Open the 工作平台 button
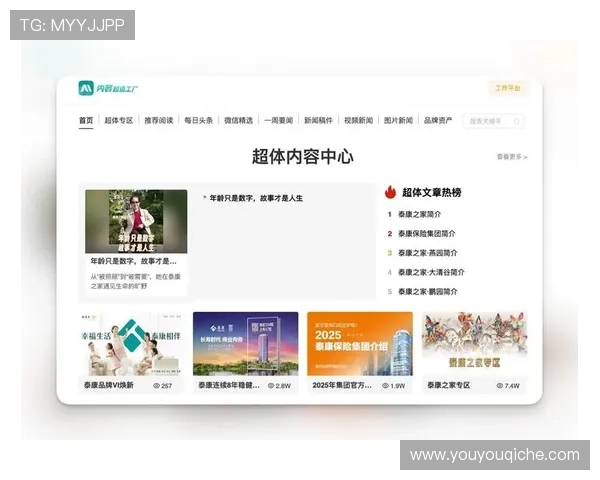The width and height of the screenshot is (600, 480). 508,88
